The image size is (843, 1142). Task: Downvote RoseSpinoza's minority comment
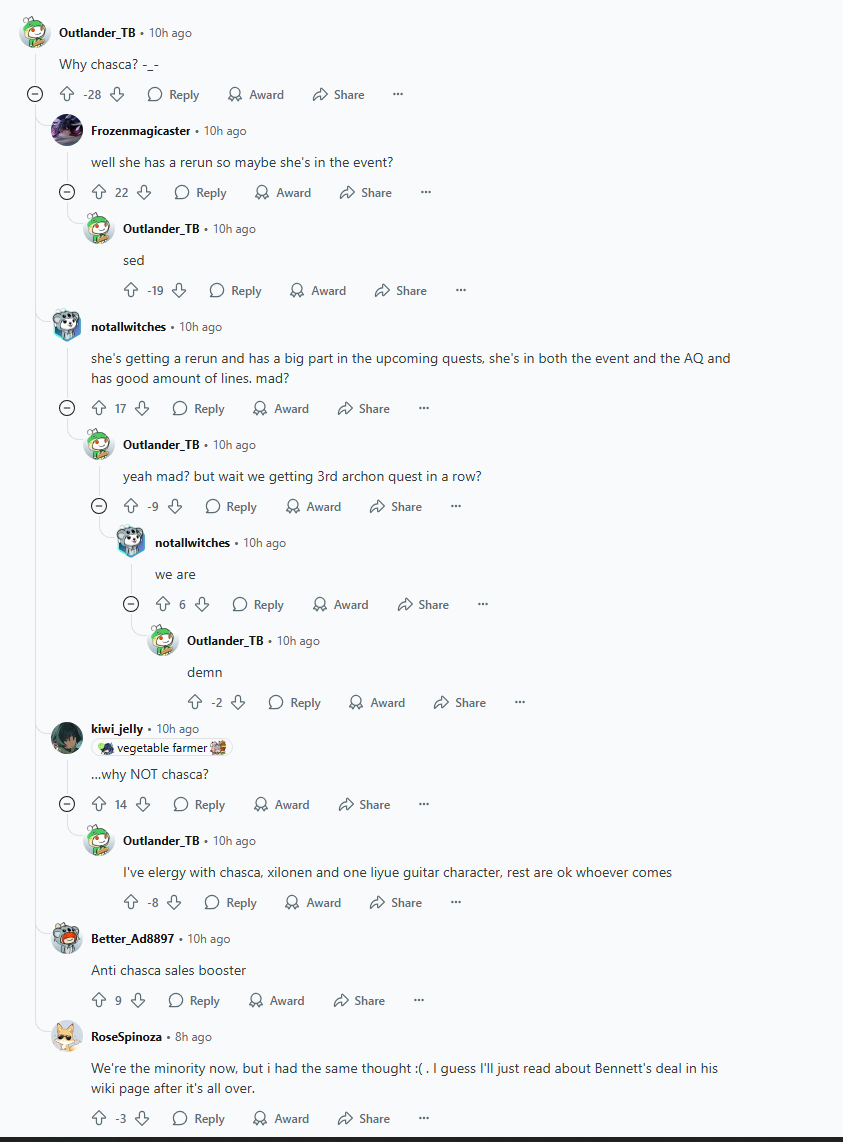(142, 1118)
